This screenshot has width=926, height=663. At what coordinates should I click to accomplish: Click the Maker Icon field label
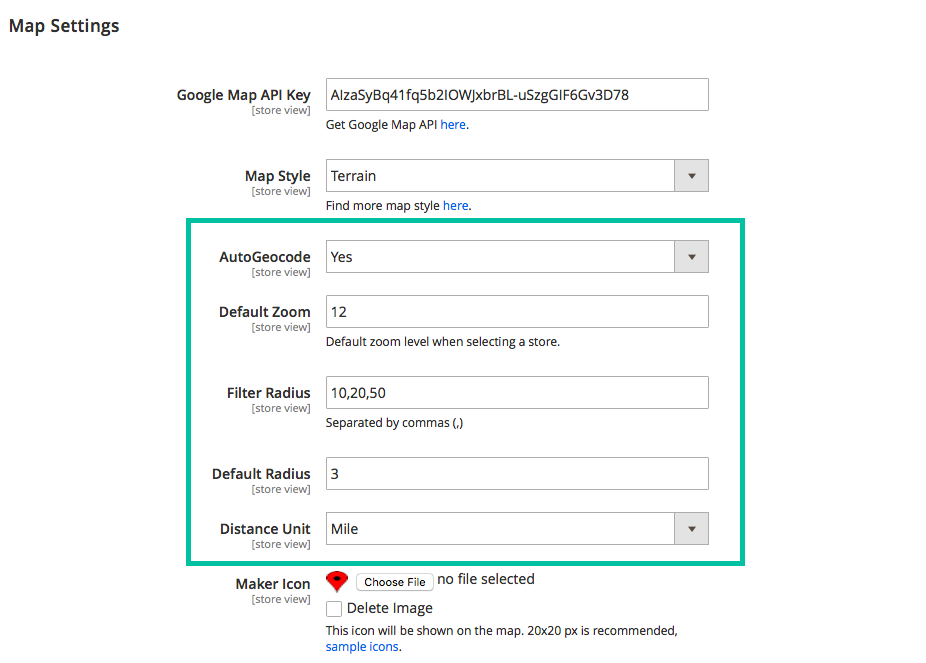[272, 583]
